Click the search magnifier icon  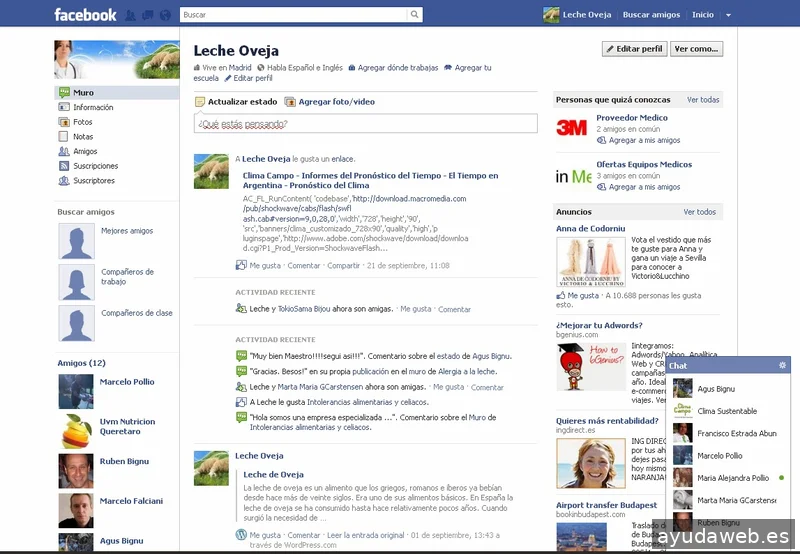point(415,15)
